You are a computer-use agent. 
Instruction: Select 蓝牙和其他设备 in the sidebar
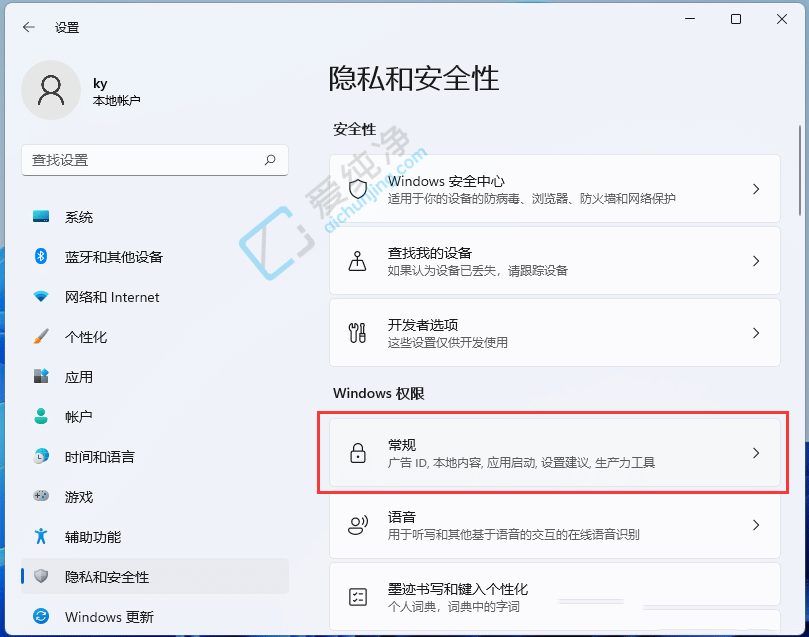click(155, 257)
